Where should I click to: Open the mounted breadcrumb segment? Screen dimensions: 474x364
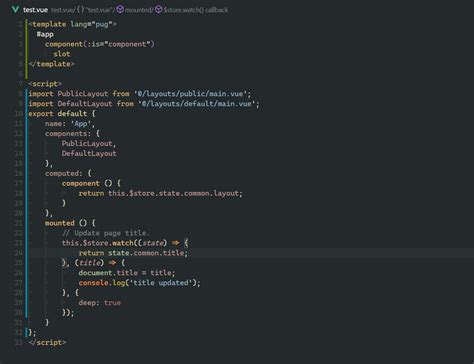138,10
